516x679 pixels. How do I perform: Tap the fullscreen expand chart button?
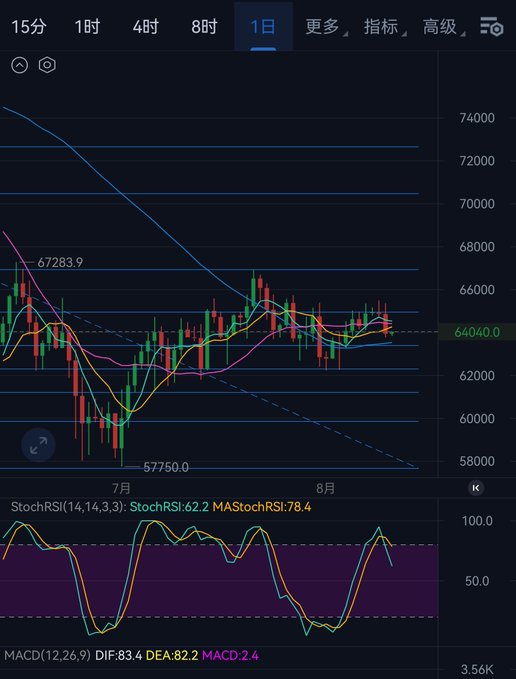(39, 445)
